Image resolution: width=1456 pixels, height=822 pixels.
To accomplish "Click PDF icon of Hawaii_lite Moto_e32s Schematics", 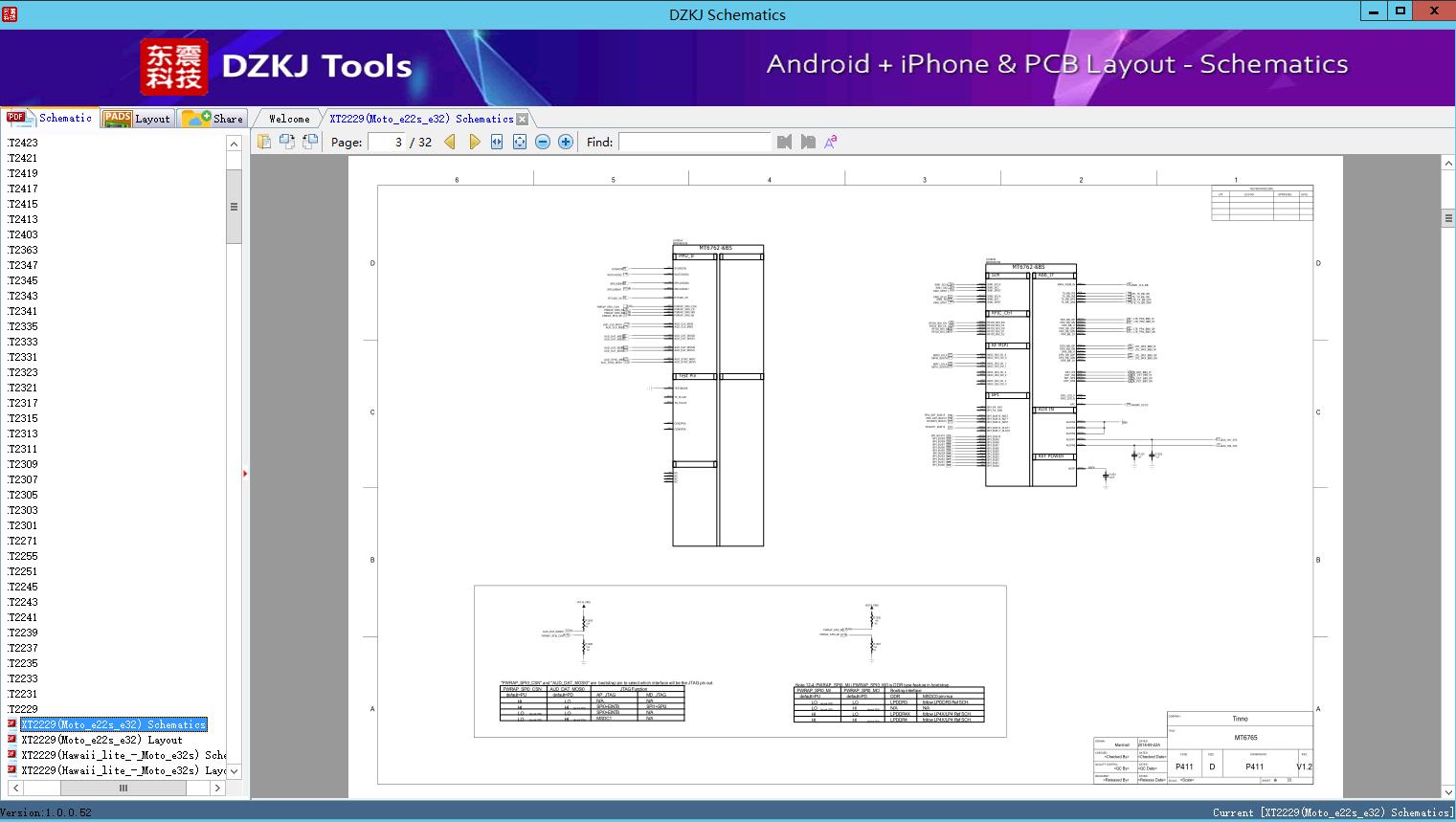I will point(11,755).
